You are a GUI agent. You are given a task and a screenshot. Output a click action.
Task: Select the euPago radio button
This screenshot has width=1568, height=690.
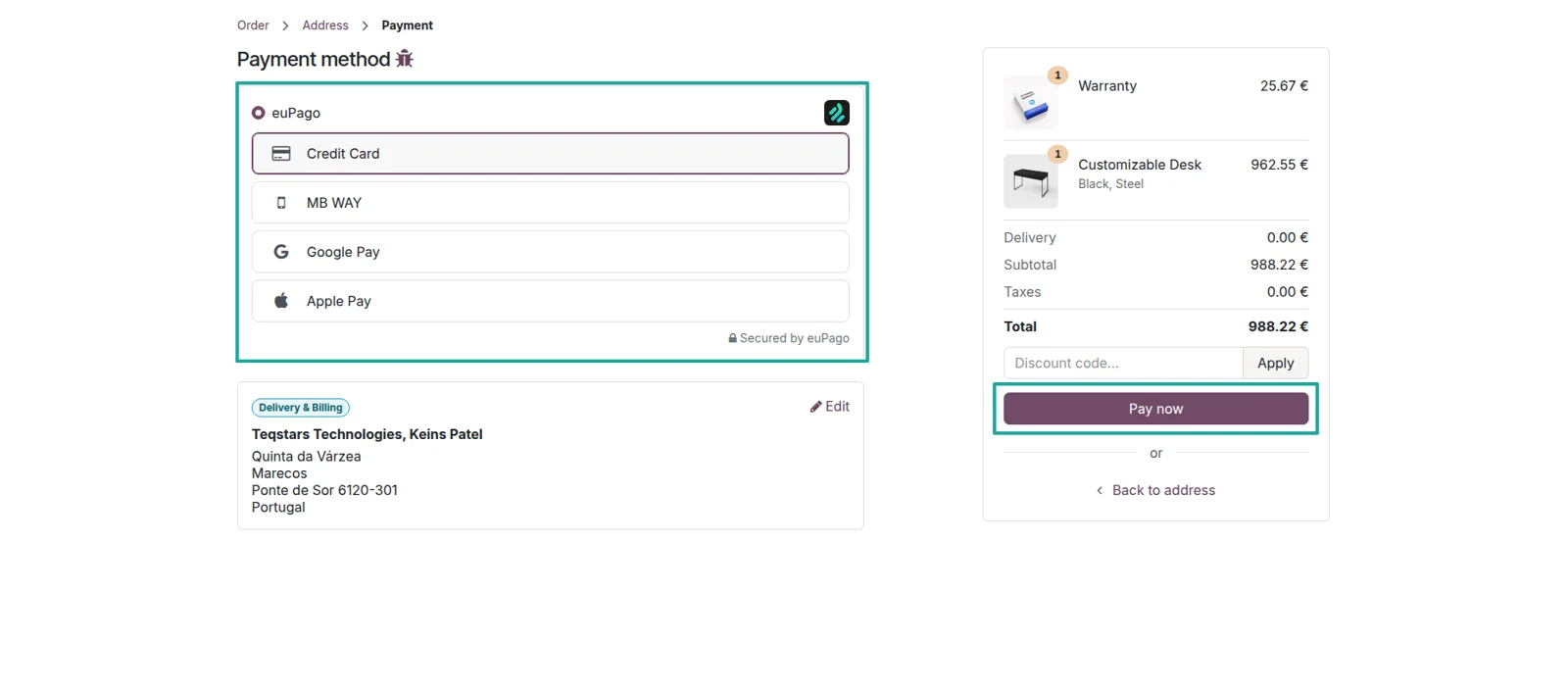pos(259,113)
